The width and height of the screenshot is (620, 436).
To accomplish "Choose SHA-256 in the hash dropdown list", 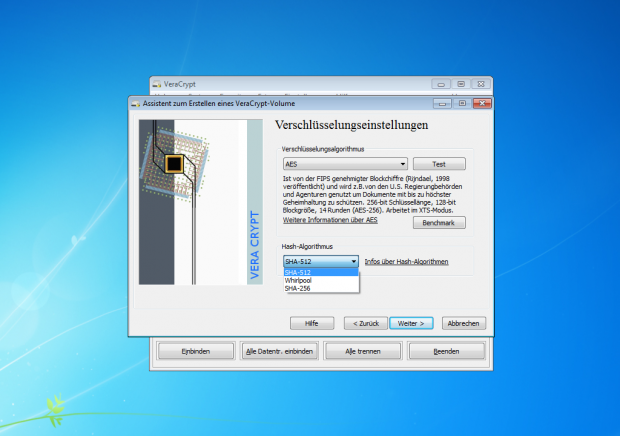I will pos(298,288).
